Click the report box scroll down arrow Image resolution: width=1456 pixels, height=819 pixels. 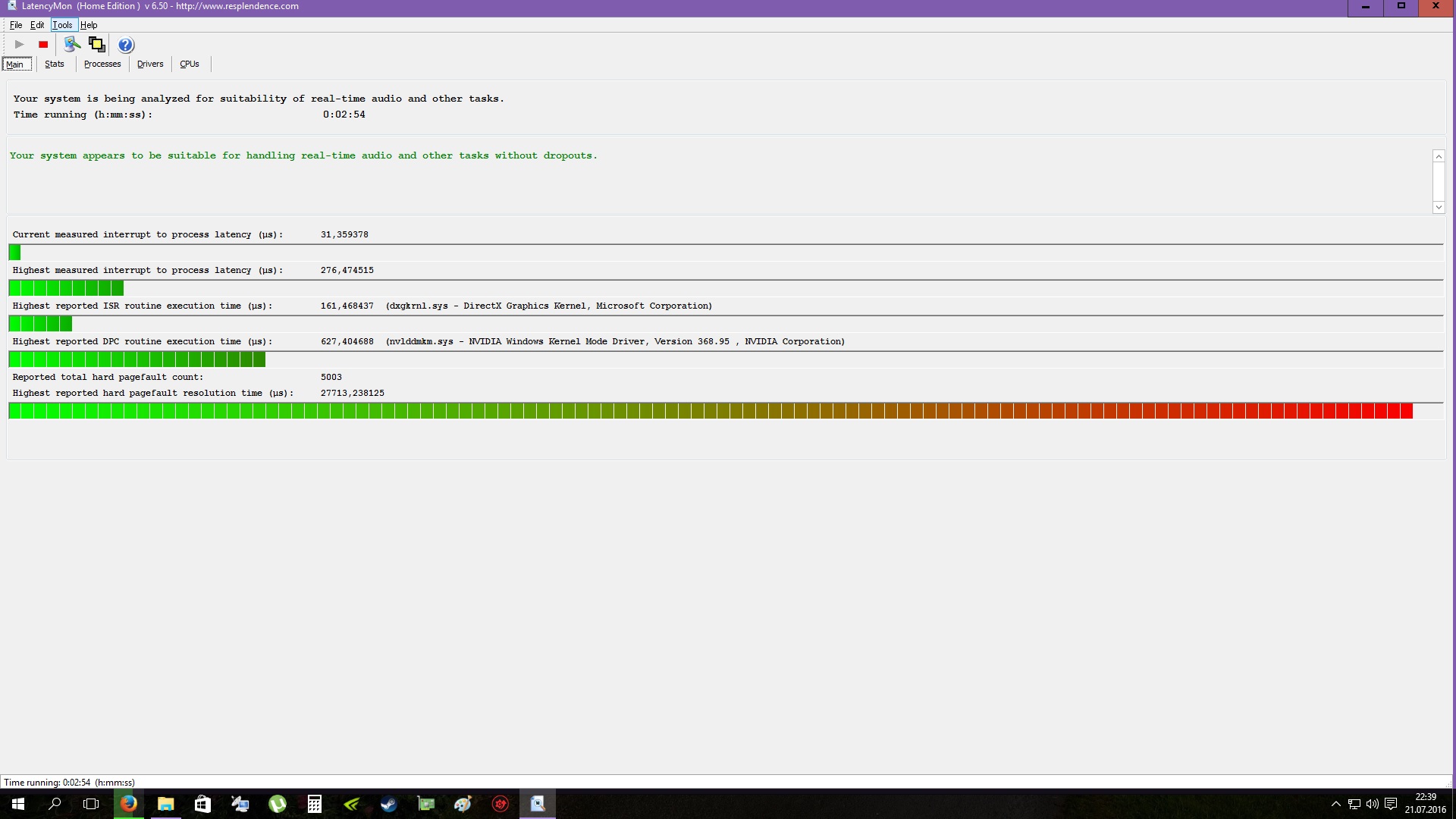[x=1439, y=207]
